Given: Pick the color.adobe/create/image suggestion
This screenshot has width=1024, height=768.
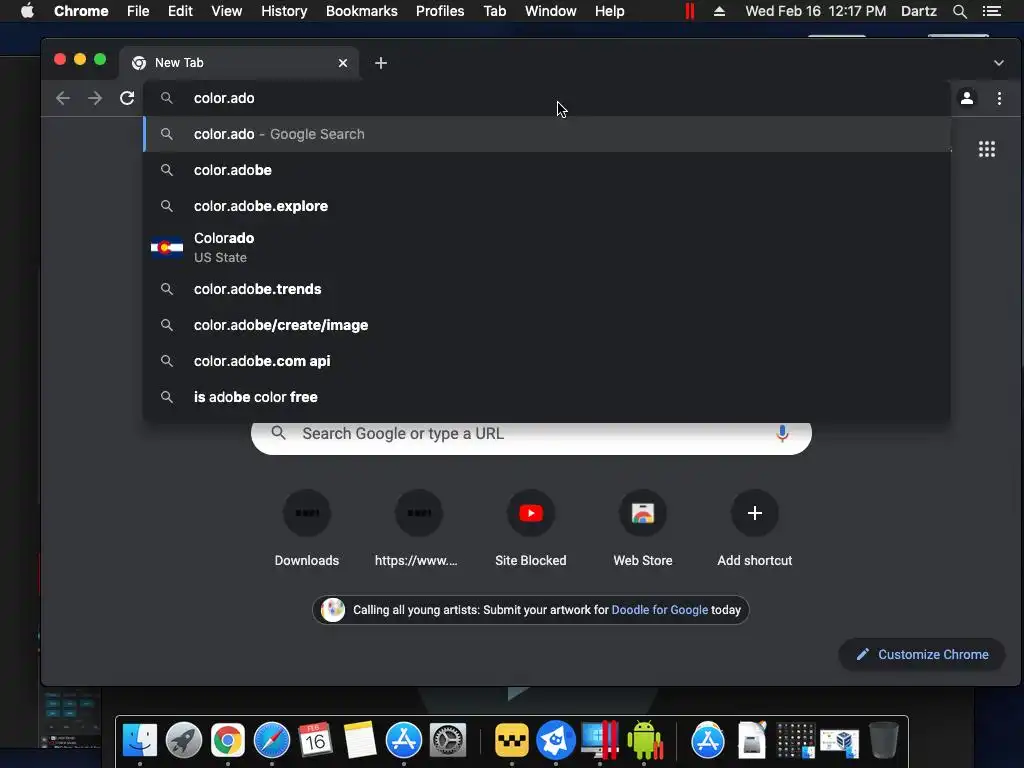Looking at the screenshot, I should pos(547,325).
